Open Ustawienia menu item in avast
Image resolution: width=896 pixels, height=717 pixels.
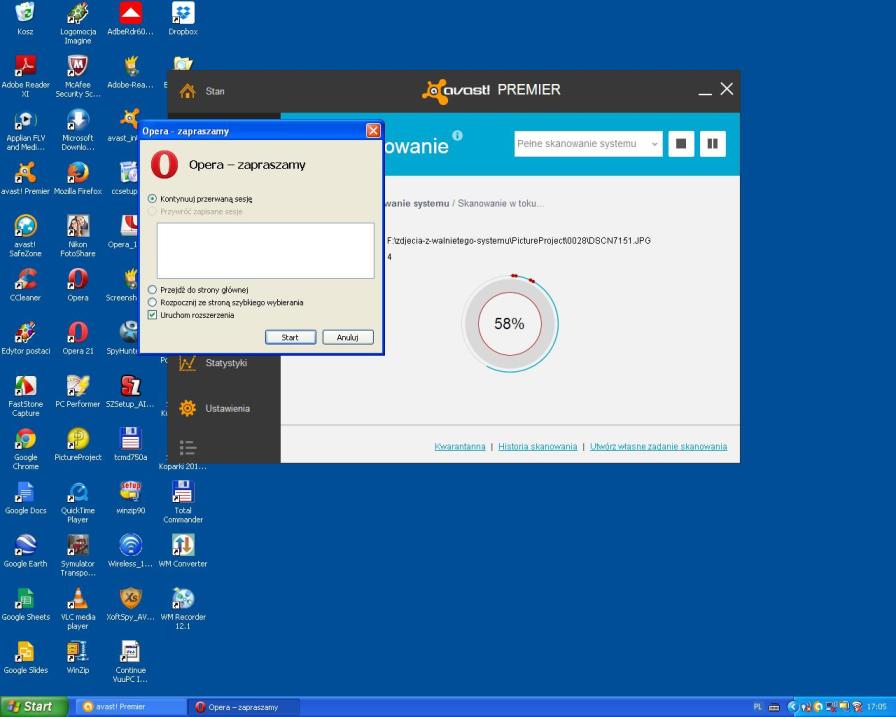tap(227, 408)
